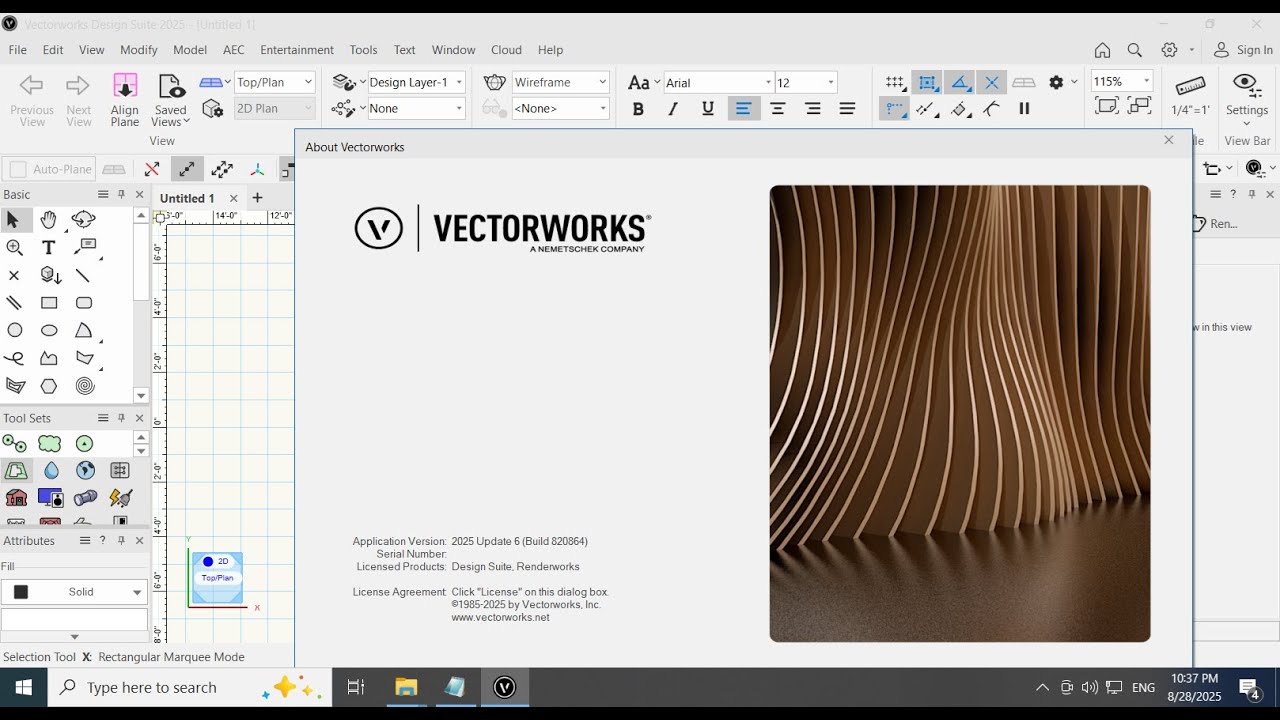1280x720 pixels.
Task: Open Saved Views
Action: [x=171, y=99]
